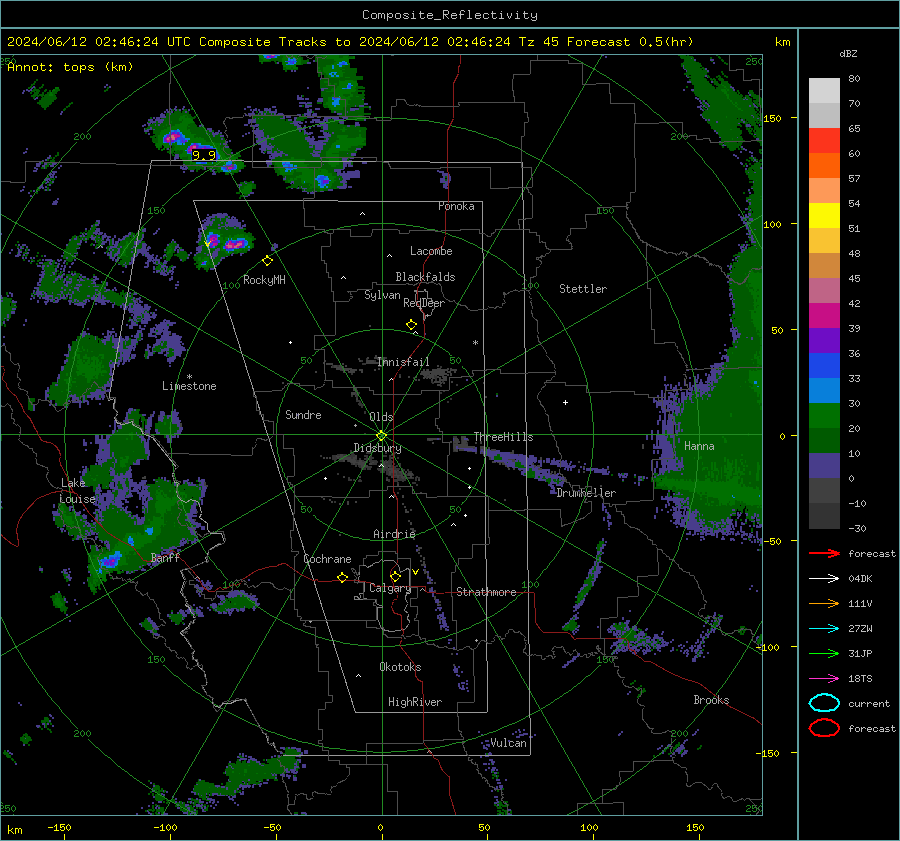Click the yellow diamond marker below Cochrane

342,578
